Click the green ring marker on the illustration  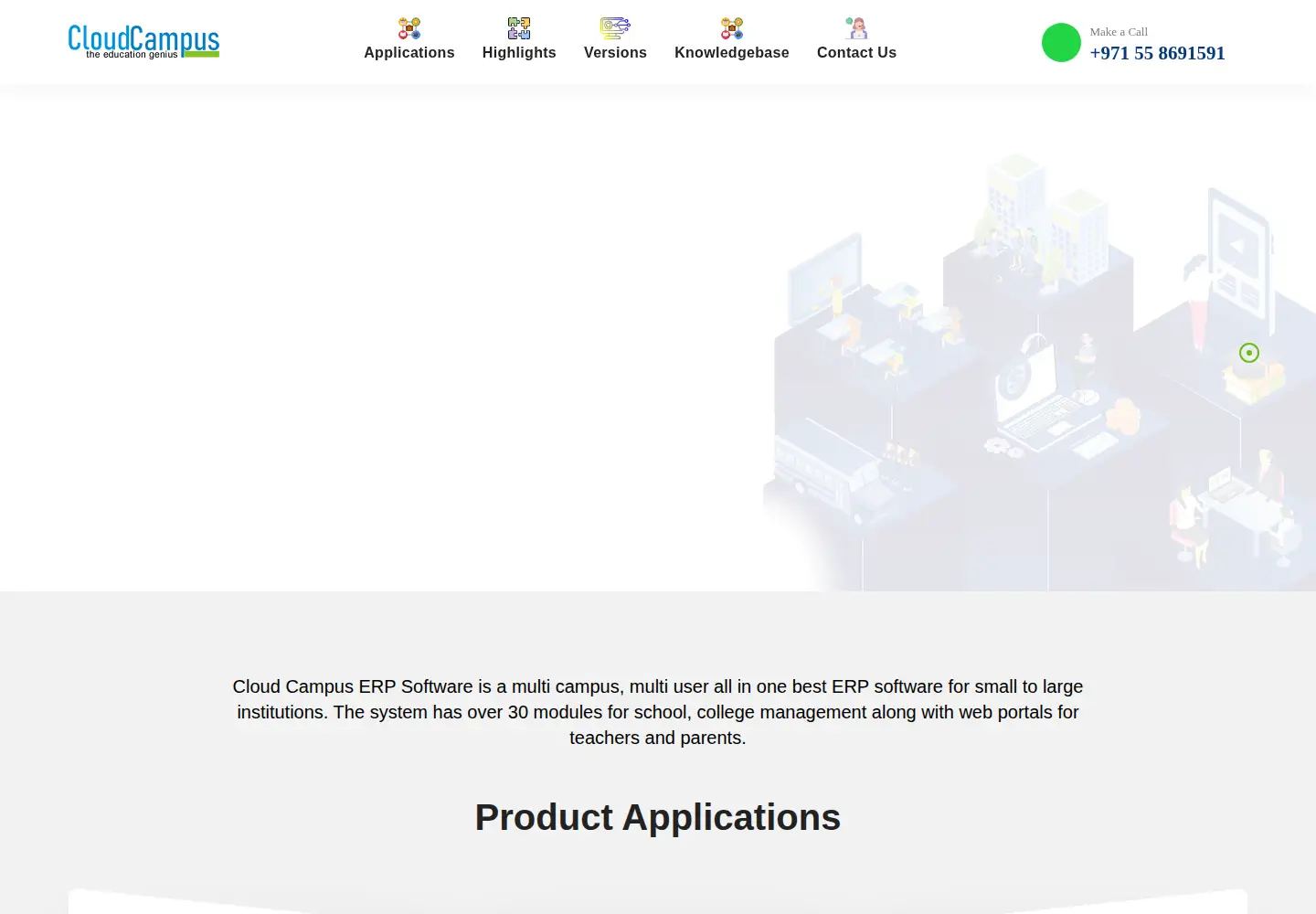point(1249,353)
